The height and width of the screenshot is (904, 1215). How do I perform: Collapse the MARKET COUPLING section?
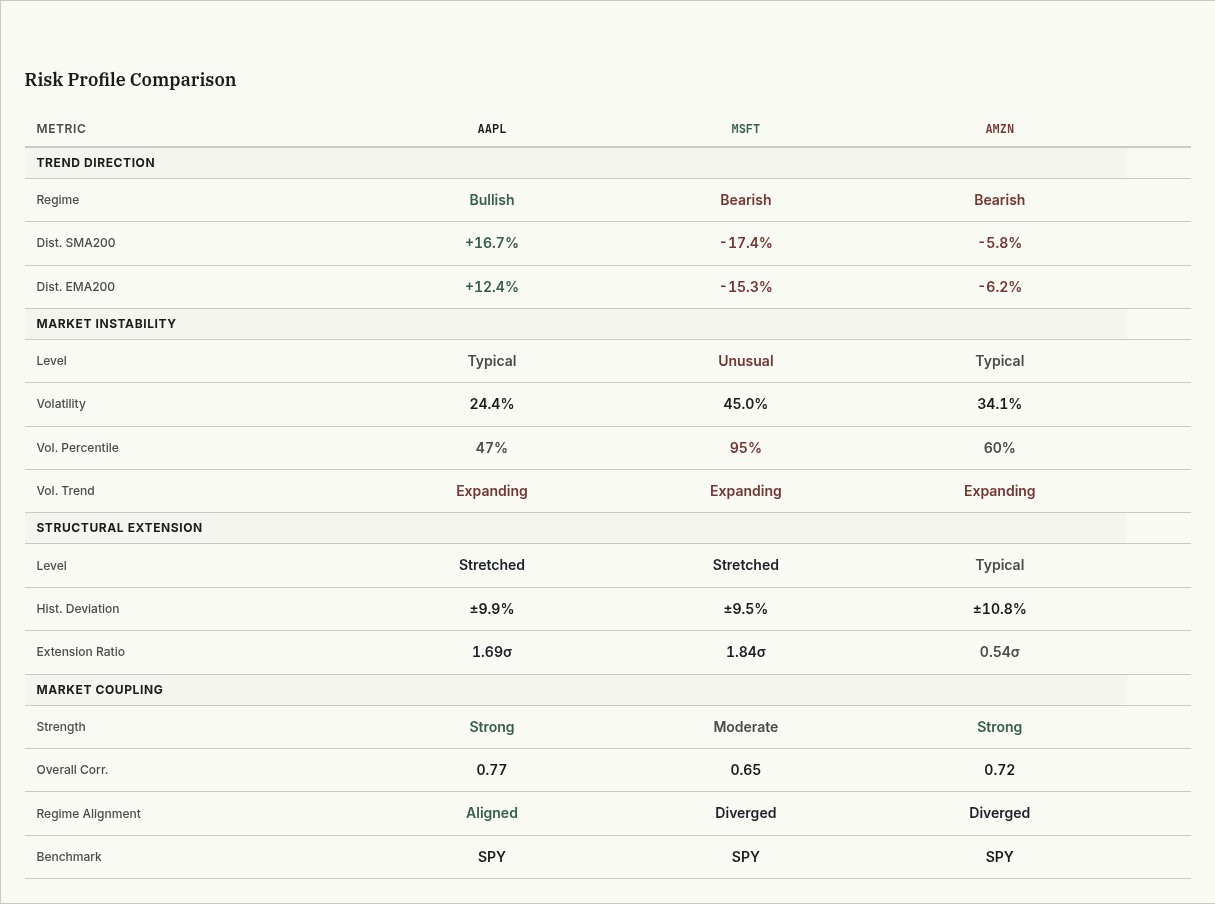(99, 689)
